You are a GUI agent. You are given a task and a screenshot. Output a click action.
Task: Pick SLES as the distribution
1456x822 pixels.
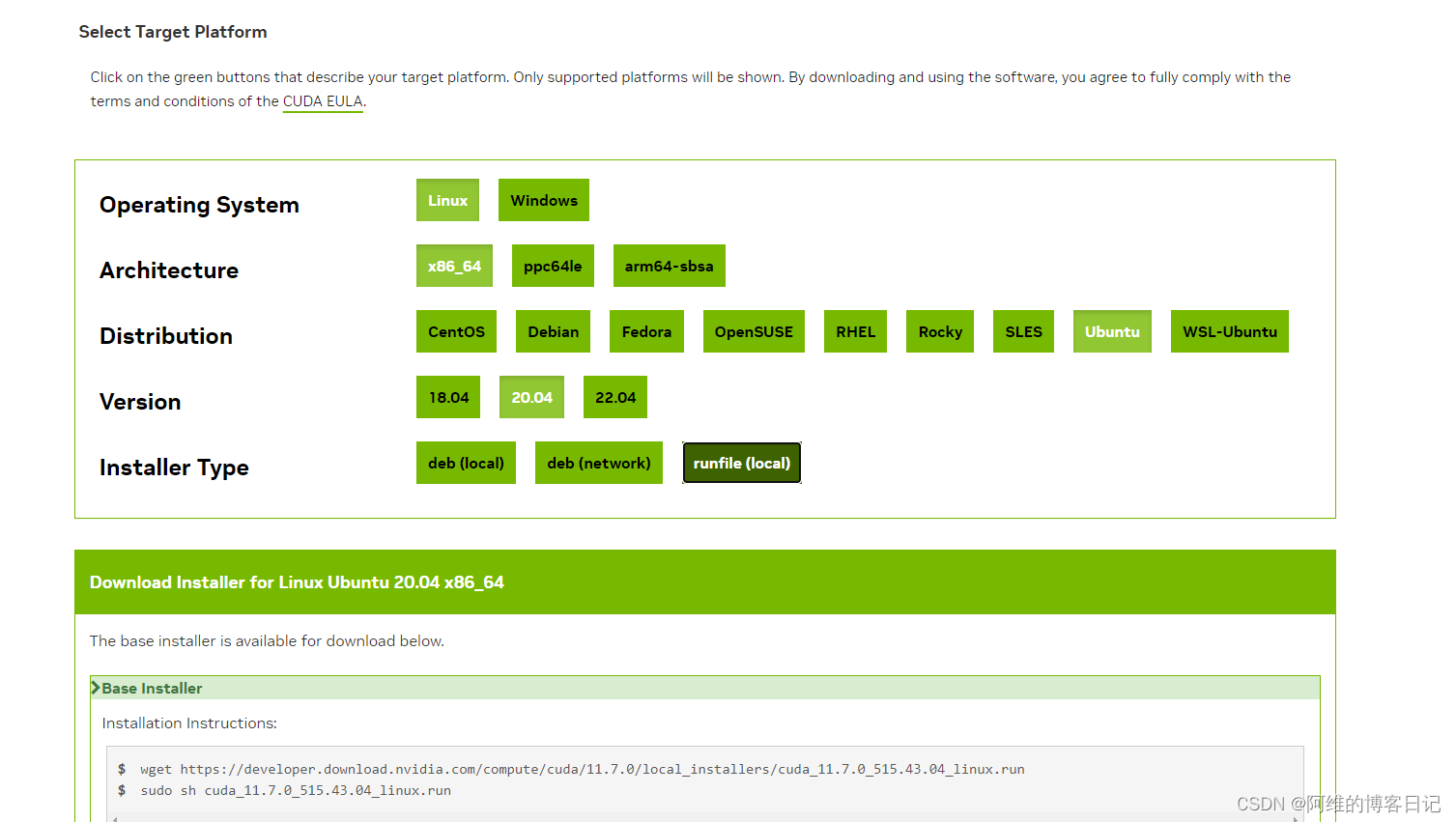(1023, 331)
